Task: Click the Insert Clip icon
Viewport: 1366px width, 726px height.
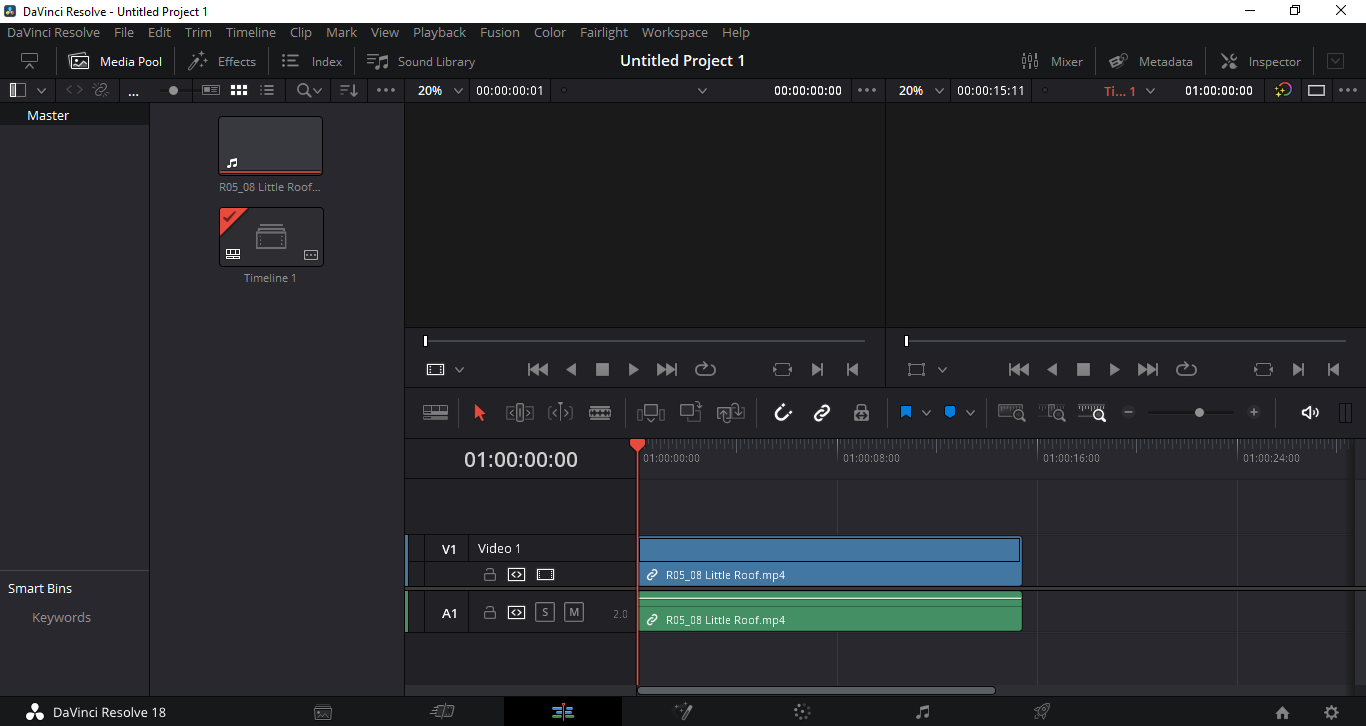Action: 650,412
